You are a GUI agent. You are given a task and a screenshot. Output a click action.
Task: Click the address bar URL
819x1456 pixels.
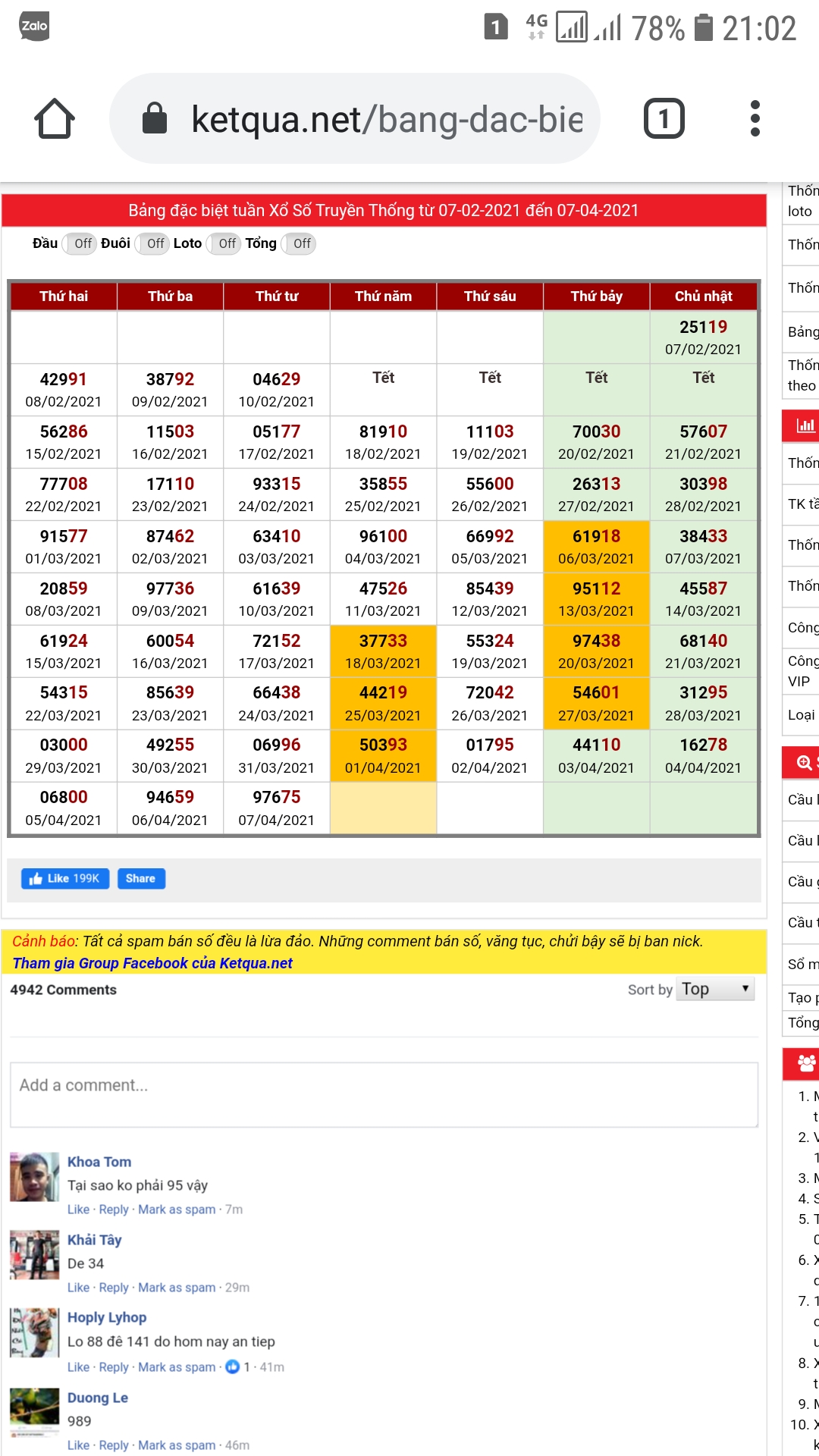(x=387, y=119)
